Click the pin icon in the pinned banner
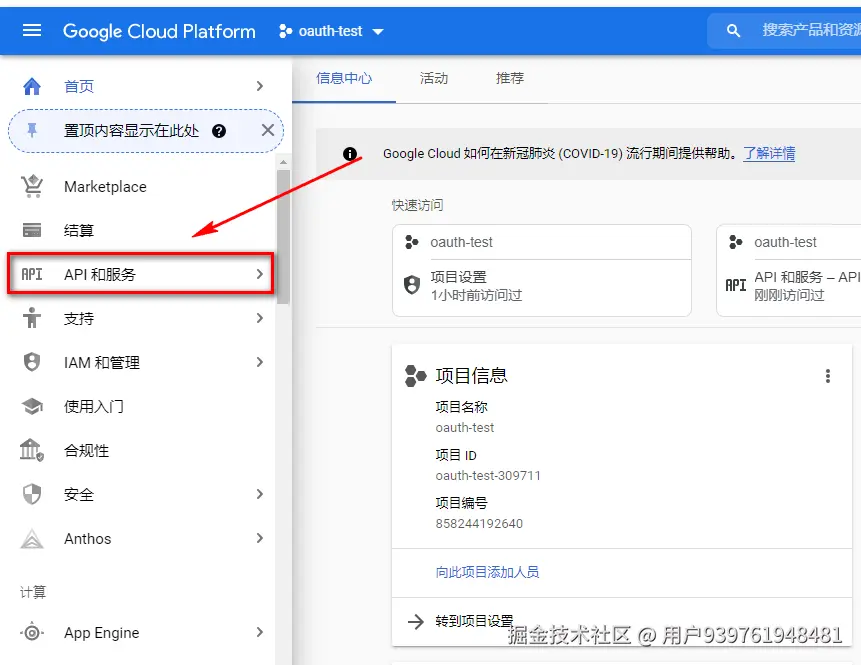 click(32, 130)
